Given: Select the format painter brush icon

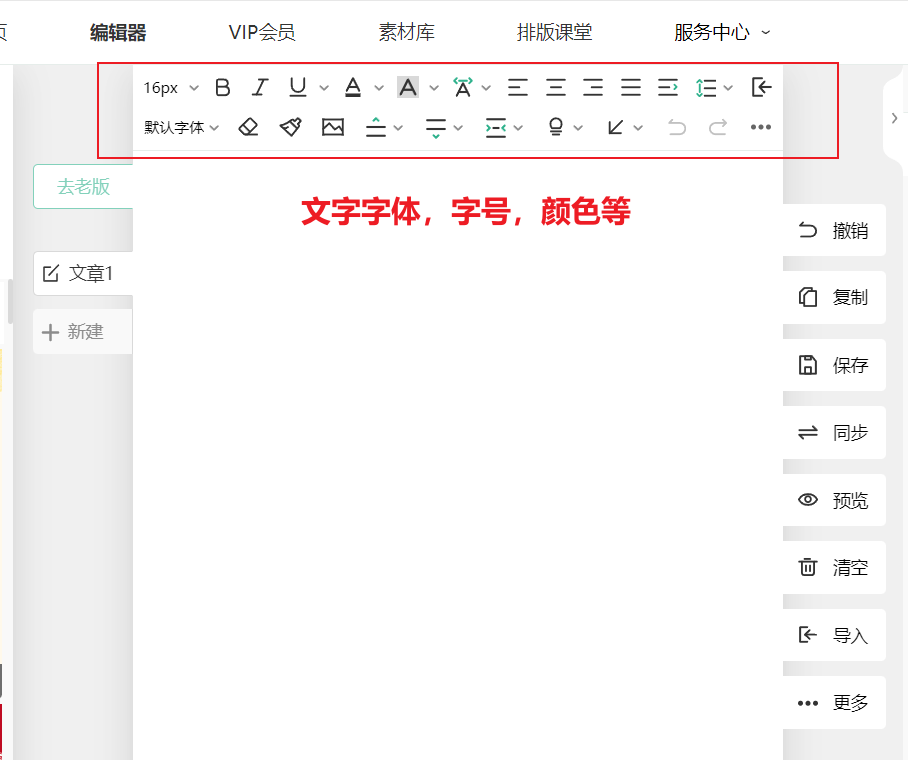Looking at the screenshot, I should pyautogui.click(x=290, y=127).
